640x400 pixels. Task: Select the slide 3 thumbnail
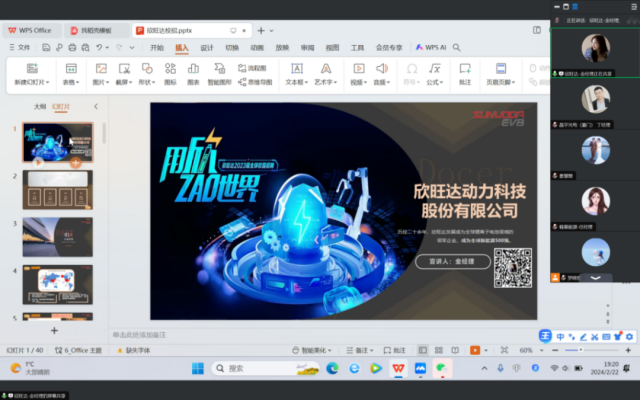click(x=58, y=236)
